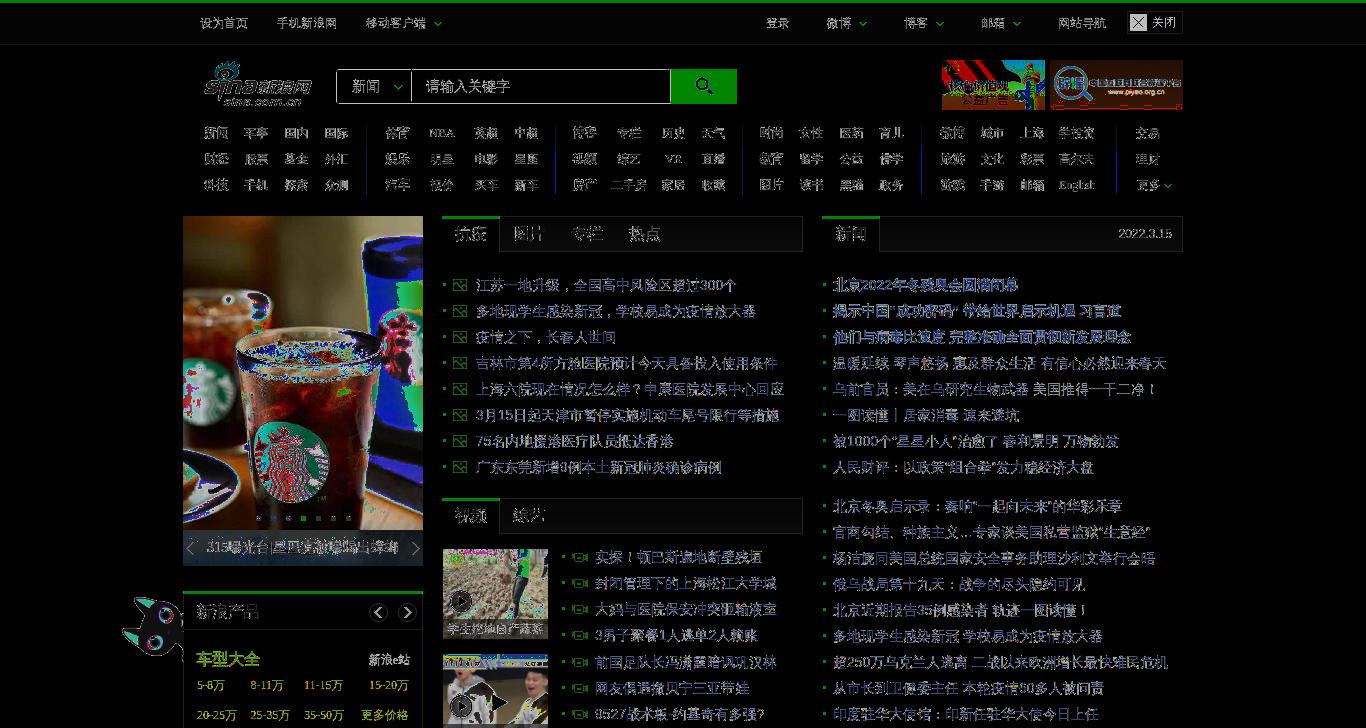Expand 更多 in the navigation grid
1366x728 pixels.
click(1153, 185)
